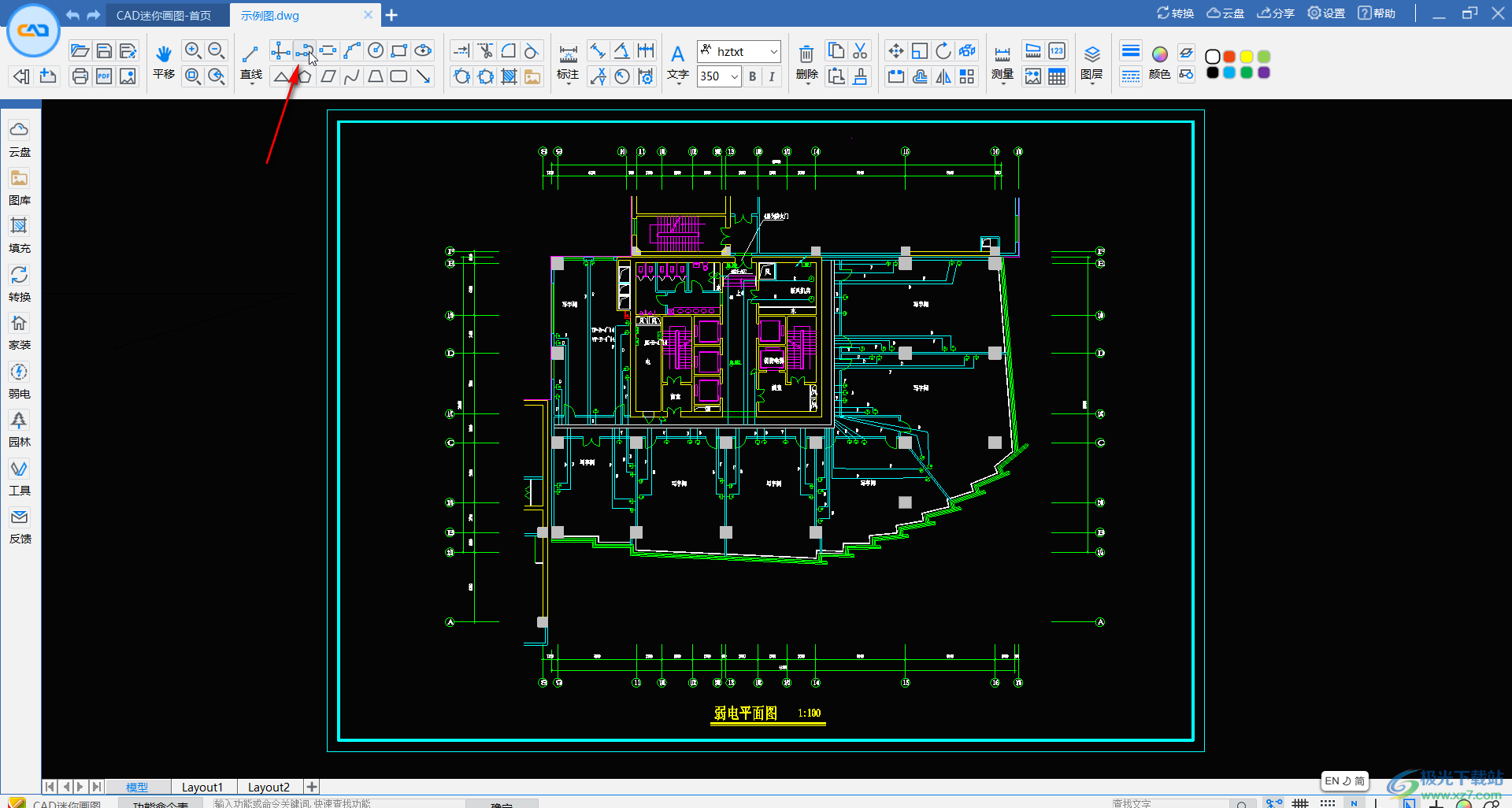1512x808 pixels.
Task: Pick the yellow color swatch
Action: pos(1247,57)
